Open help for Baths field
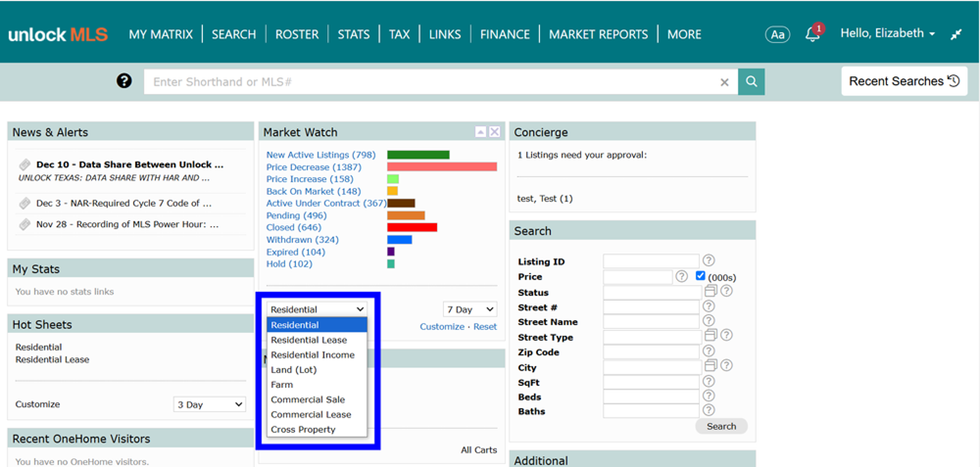This screenshot has width=980, height=467. pyautogui.click(x=709, y=410)
